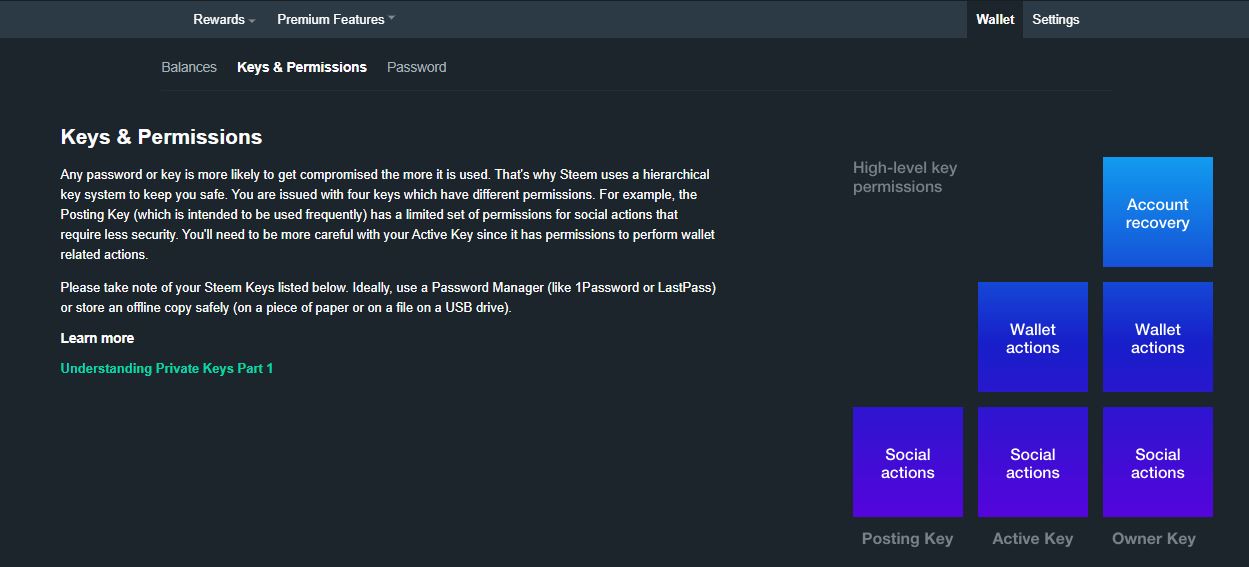
Task: Select the Keys & Permissions sub-tab
Action: pyautogui.click(x=302, y=67)
